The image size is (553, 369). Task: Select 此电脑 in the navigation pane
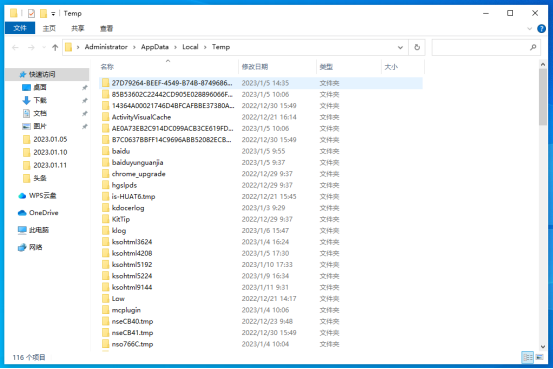(34, 230)
